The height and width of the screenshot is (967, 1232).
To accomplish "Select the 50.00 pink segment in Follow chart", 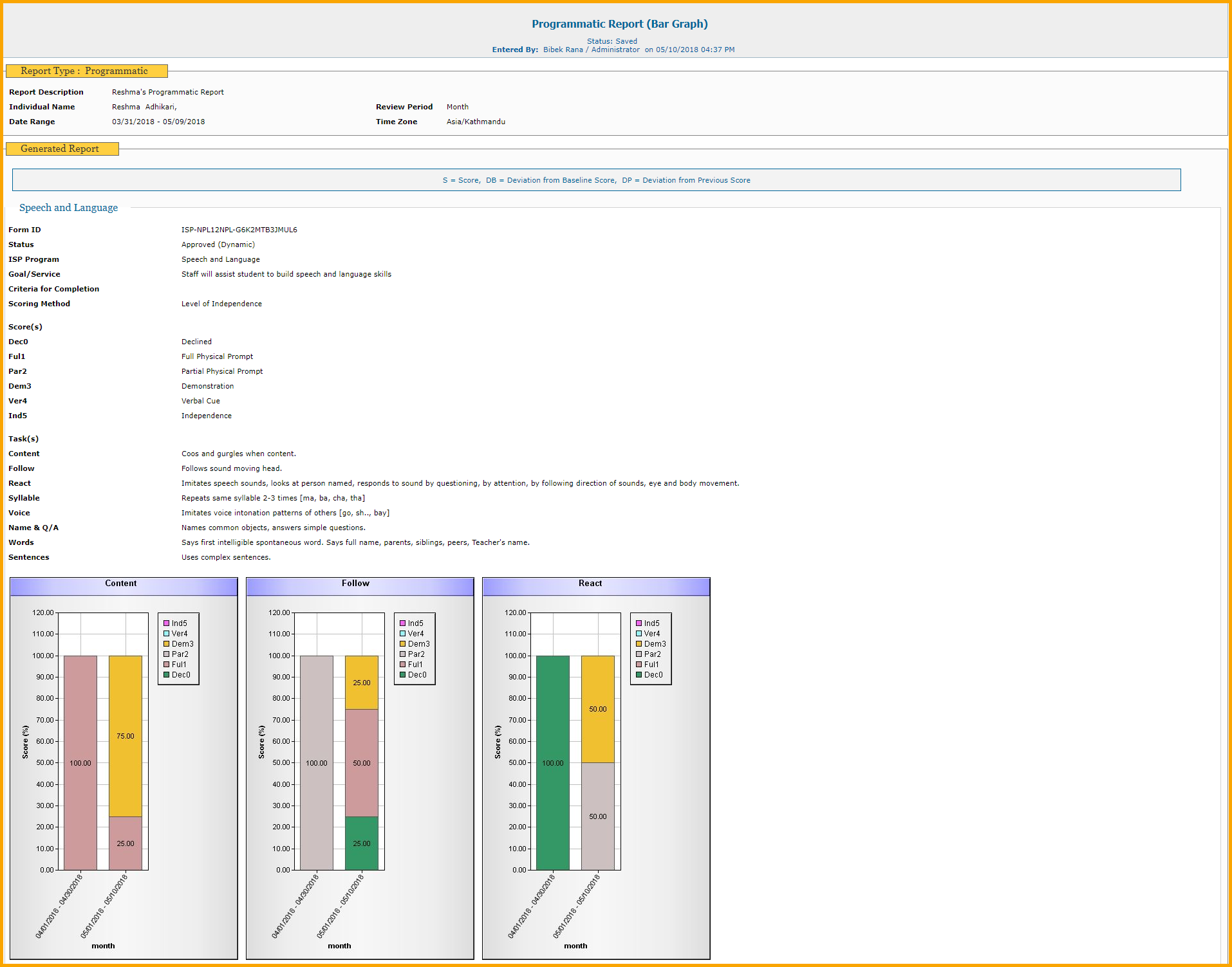I will click(362, 763).
